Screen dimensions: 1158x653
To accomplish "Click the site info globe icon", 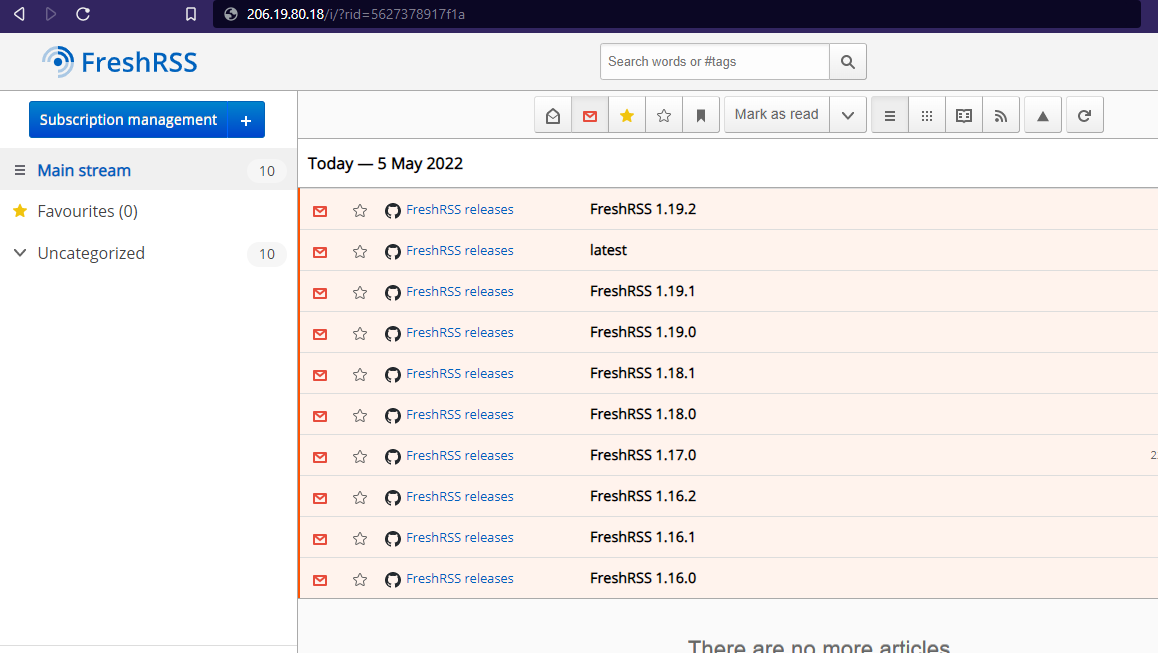I will 231,14.
